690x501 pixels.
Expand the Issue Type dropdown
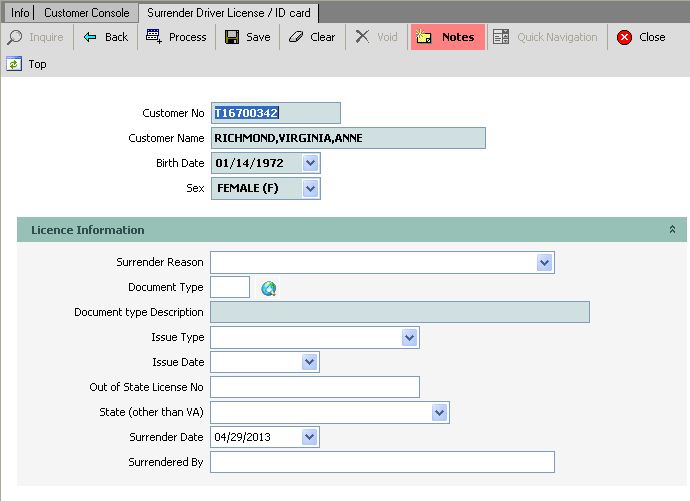pos(409,338)
